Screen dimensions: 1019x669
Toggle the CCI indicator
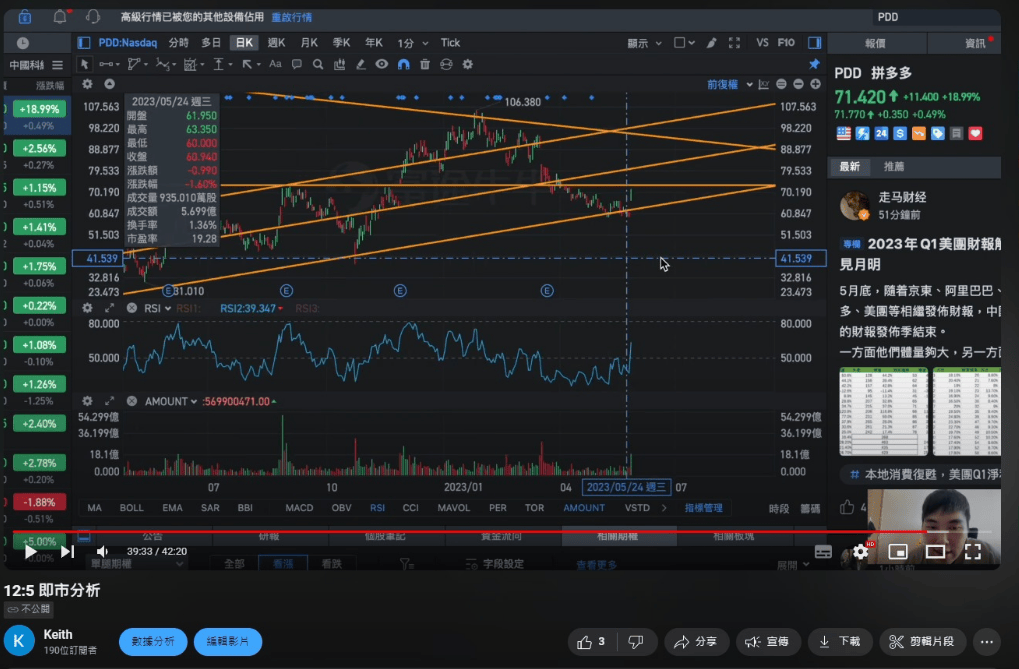click(x=411, y=508)
